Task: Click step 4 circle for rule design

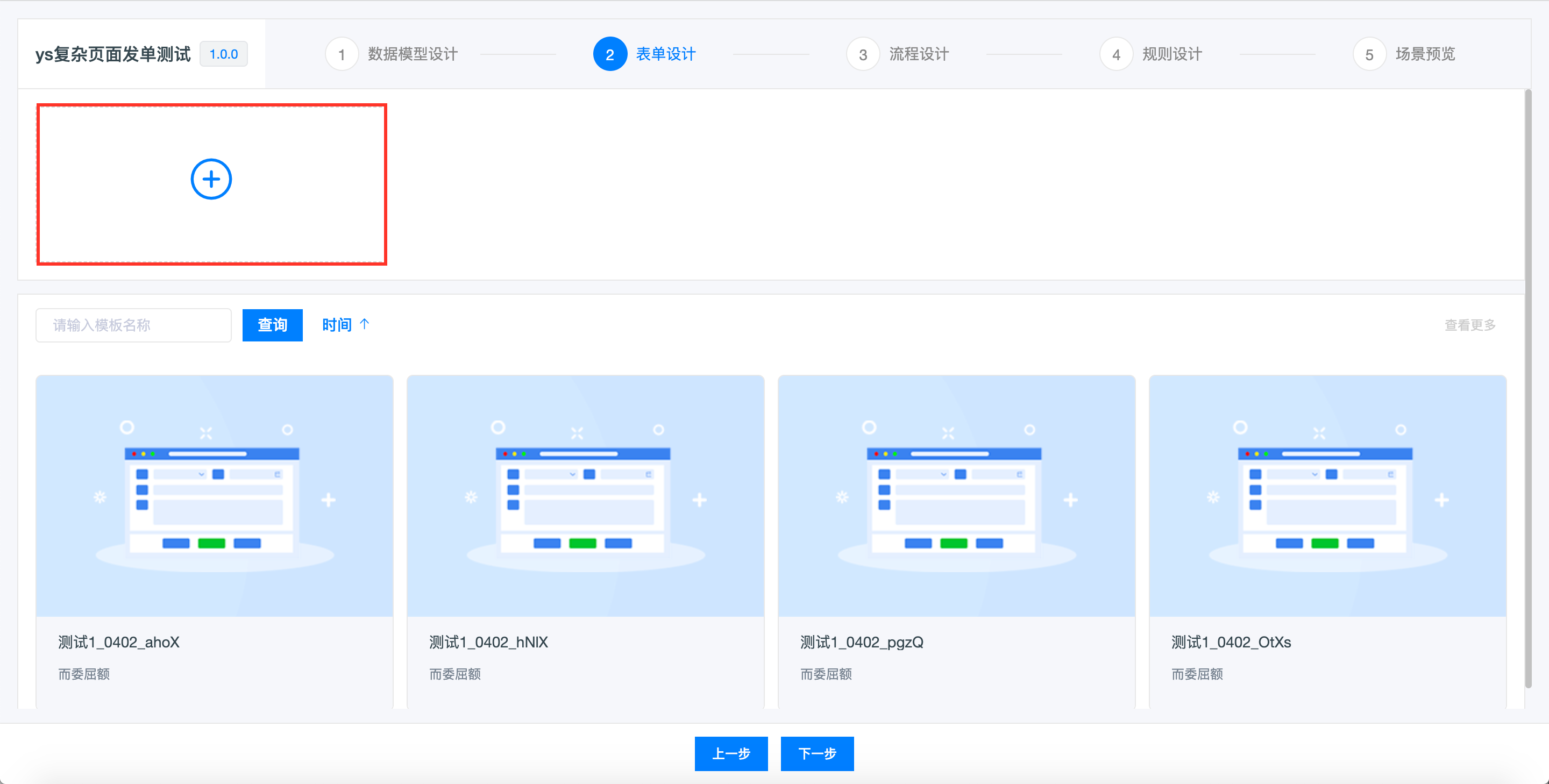Action: (1116, 55)
